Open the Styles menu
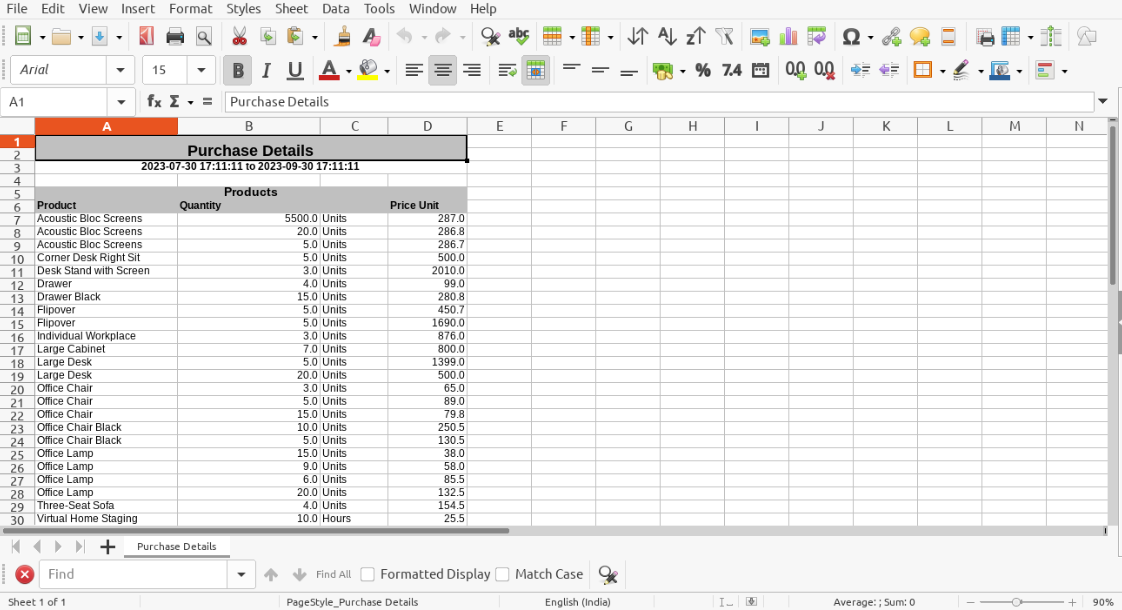1122x610 pixels. point(243,9)
